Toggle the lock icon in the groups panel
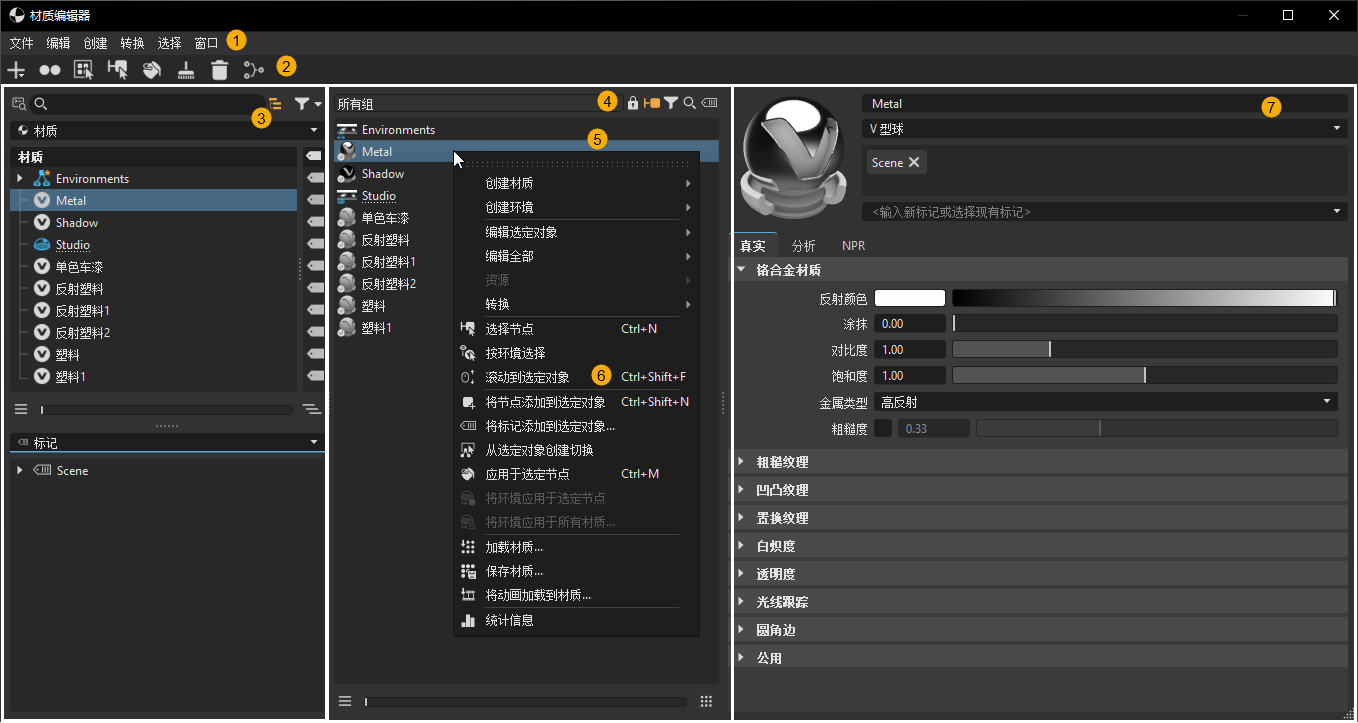Screen dimensions: 1358x723 point(633,102)
